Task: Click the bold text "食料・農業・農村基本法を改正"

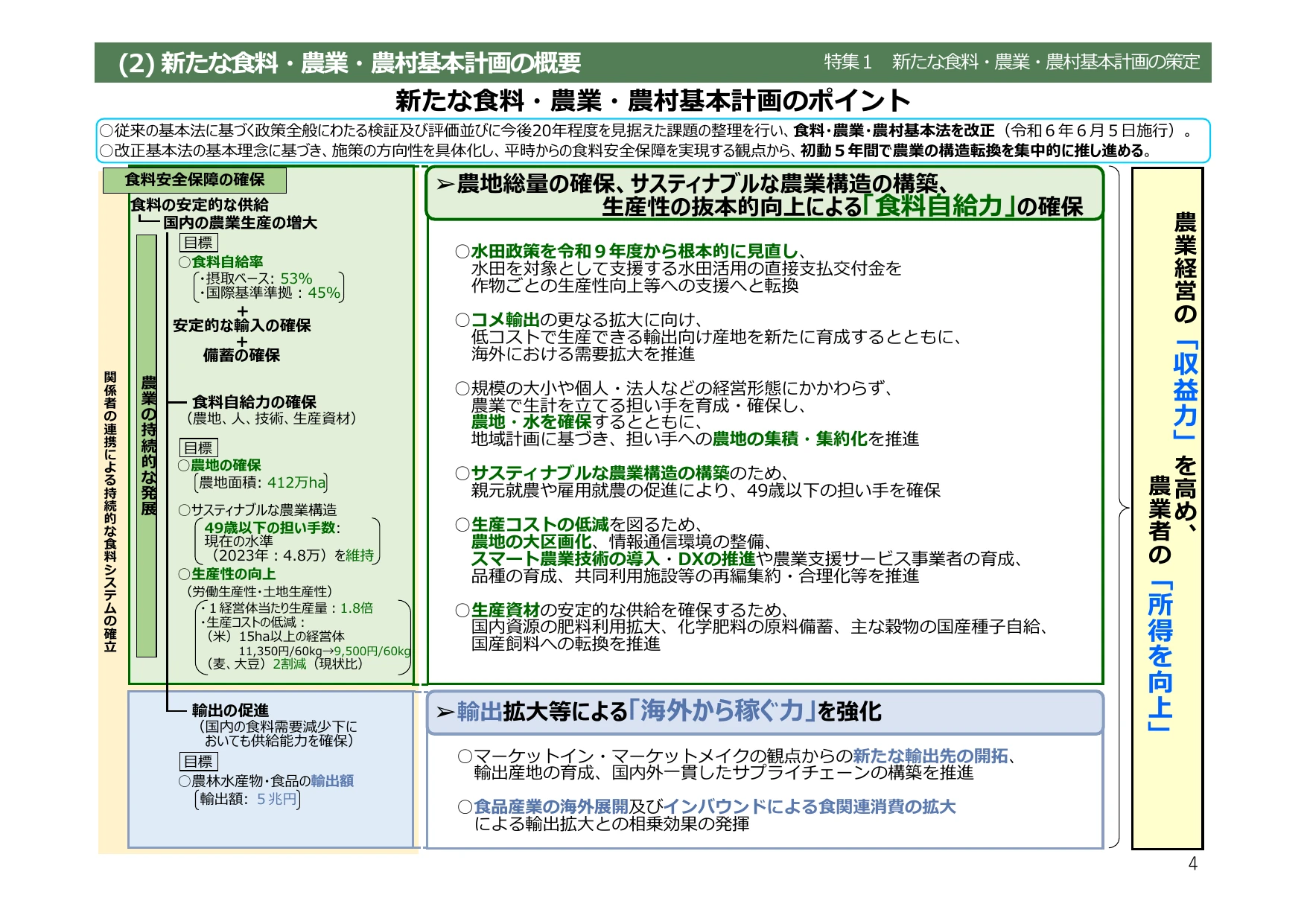Action: pyautogui.click(x=894, y=131)
